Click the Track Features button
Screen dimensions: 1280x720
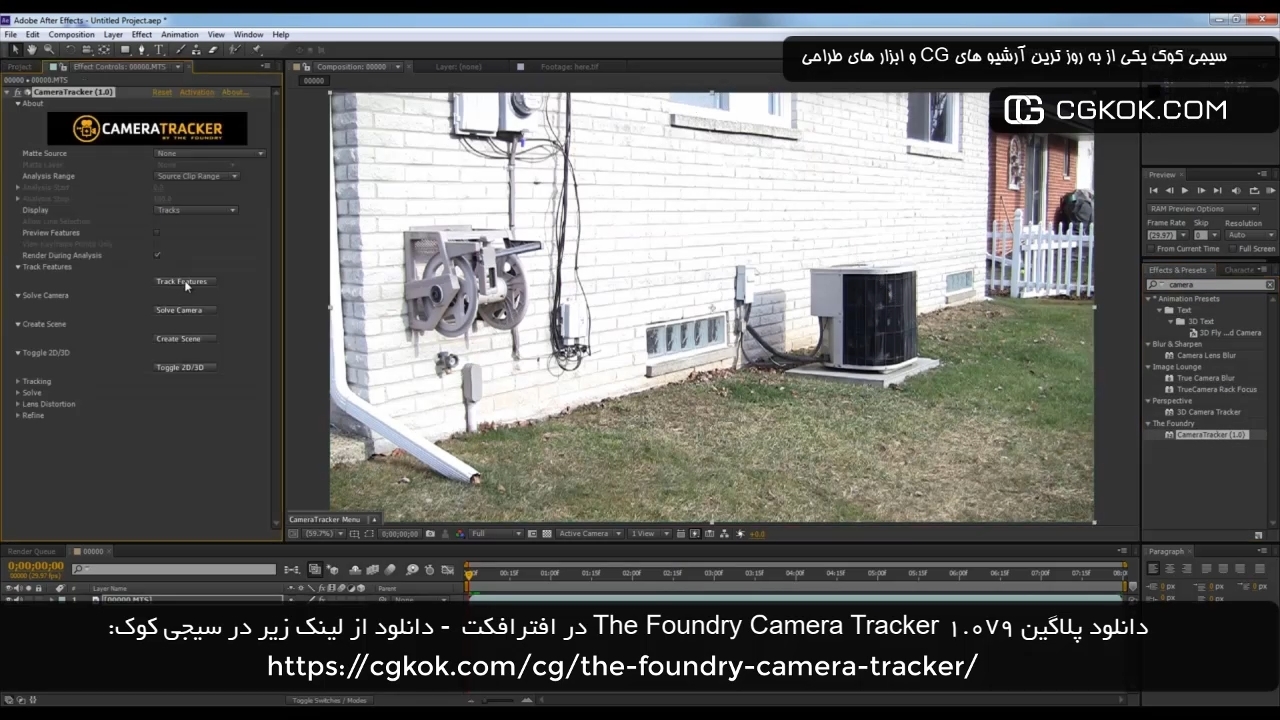[182, 282]
